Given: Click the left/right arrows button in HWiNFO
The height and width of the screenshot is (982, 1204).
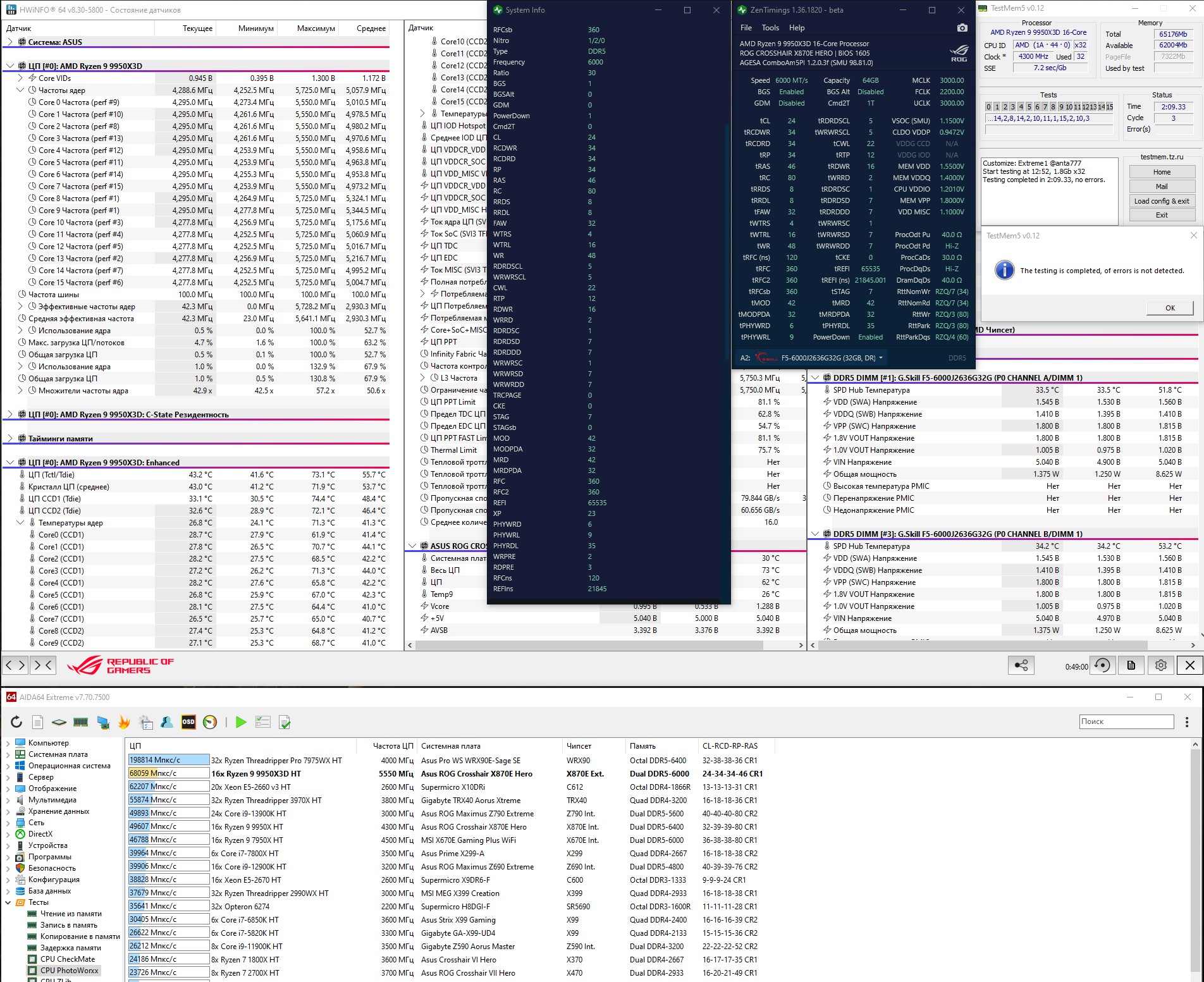Looking at the screenshot, I should pos(15,665).
